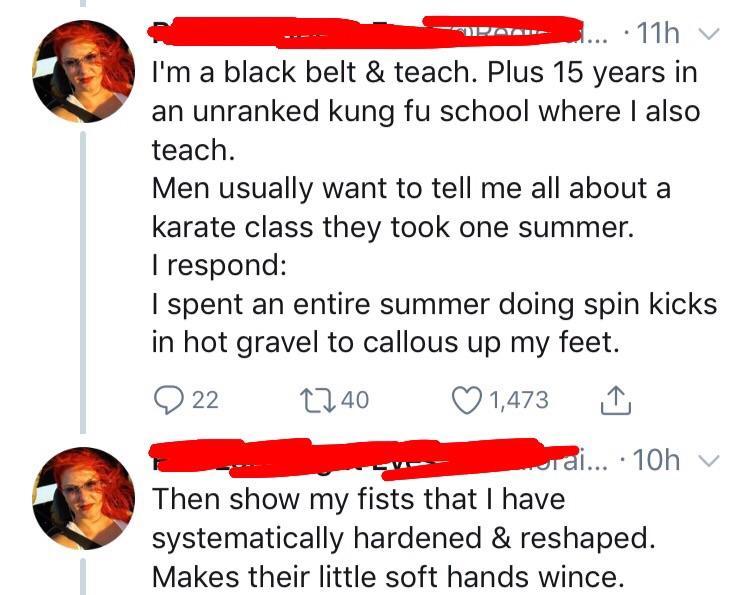
Task: Tap the avatar beside the second tweet
Action: click(x=83, y=497)
